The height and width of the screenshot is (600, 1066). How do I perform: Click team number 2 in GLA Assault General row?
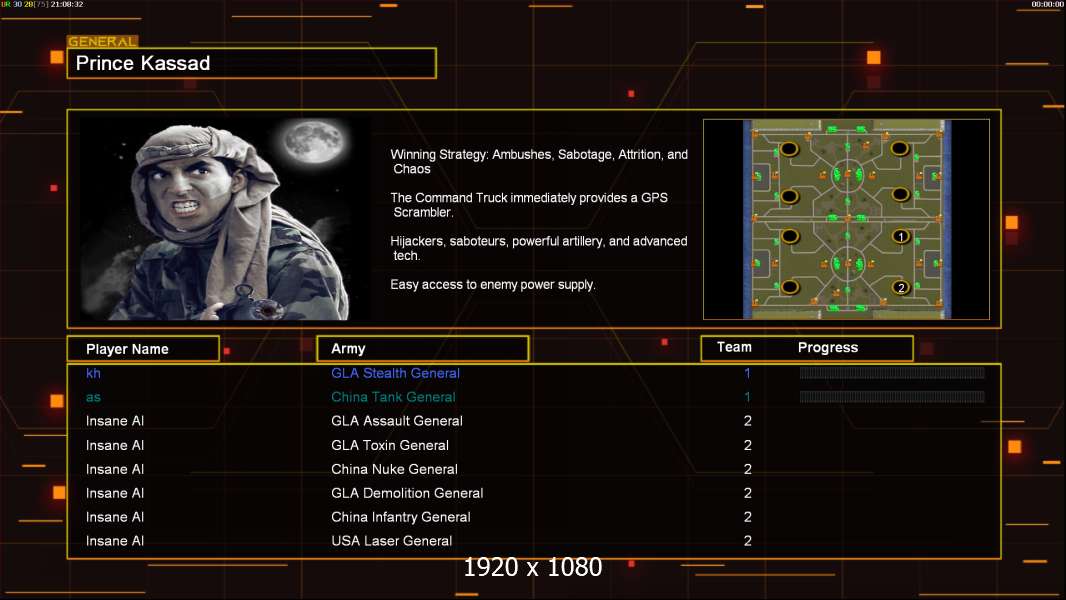pyautogui.click(x=747, y=421)
